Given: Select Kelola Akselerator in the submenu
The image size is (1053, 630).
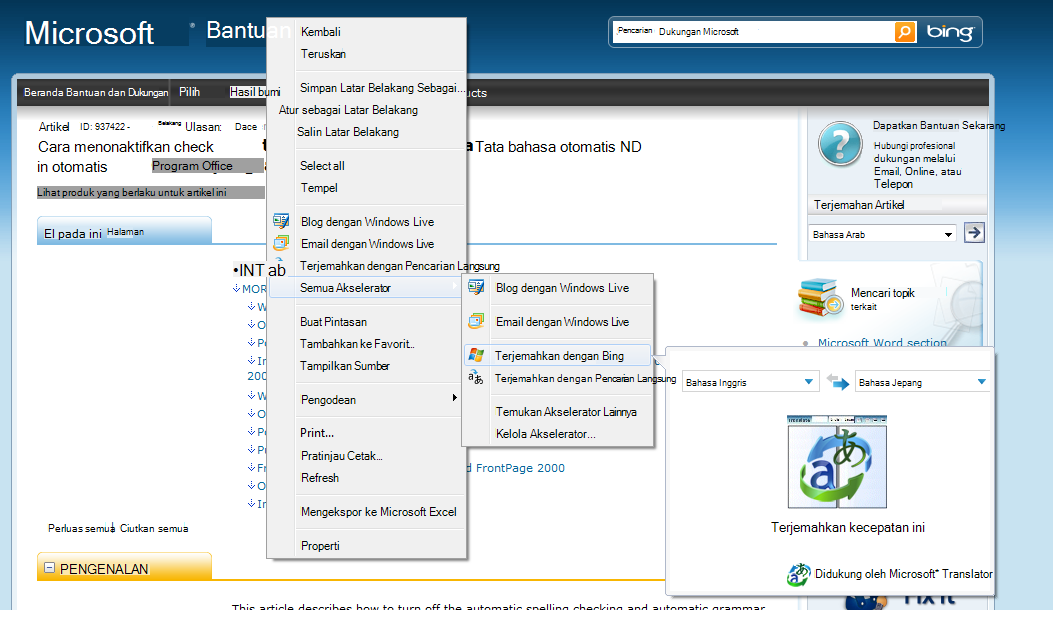Looking at the screenshot, I should coord(545,434).
